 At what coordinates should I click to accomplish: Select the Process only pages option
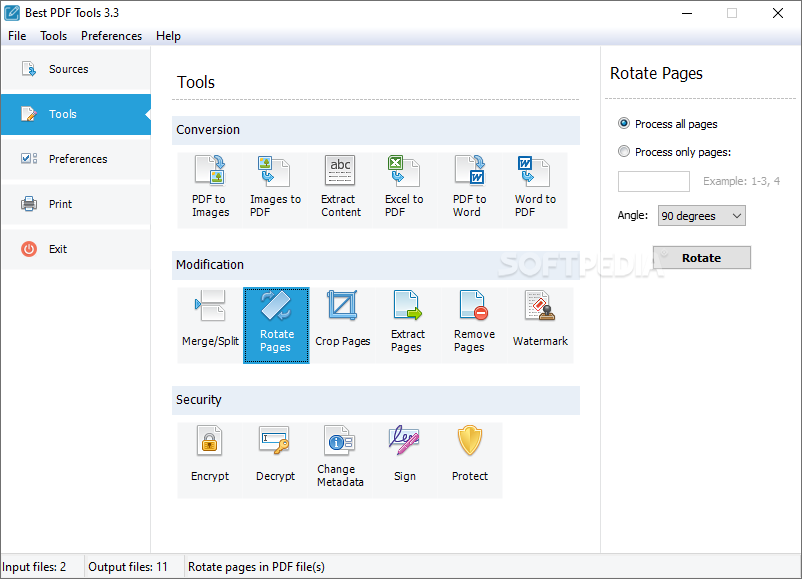(675, 152)
